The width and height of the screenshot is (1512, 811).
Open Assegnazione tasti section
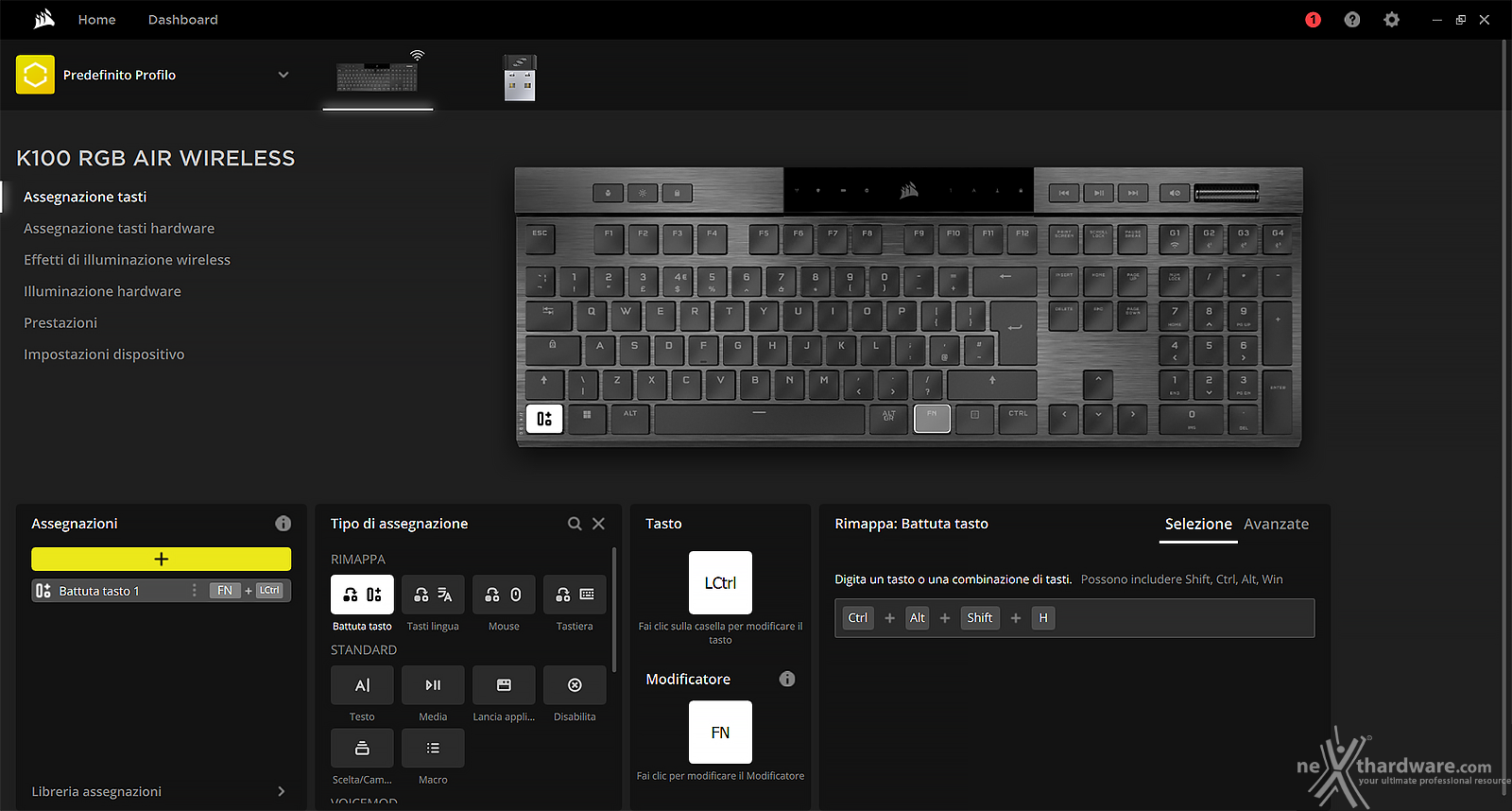pyautogui.click(x=85, y=197)
